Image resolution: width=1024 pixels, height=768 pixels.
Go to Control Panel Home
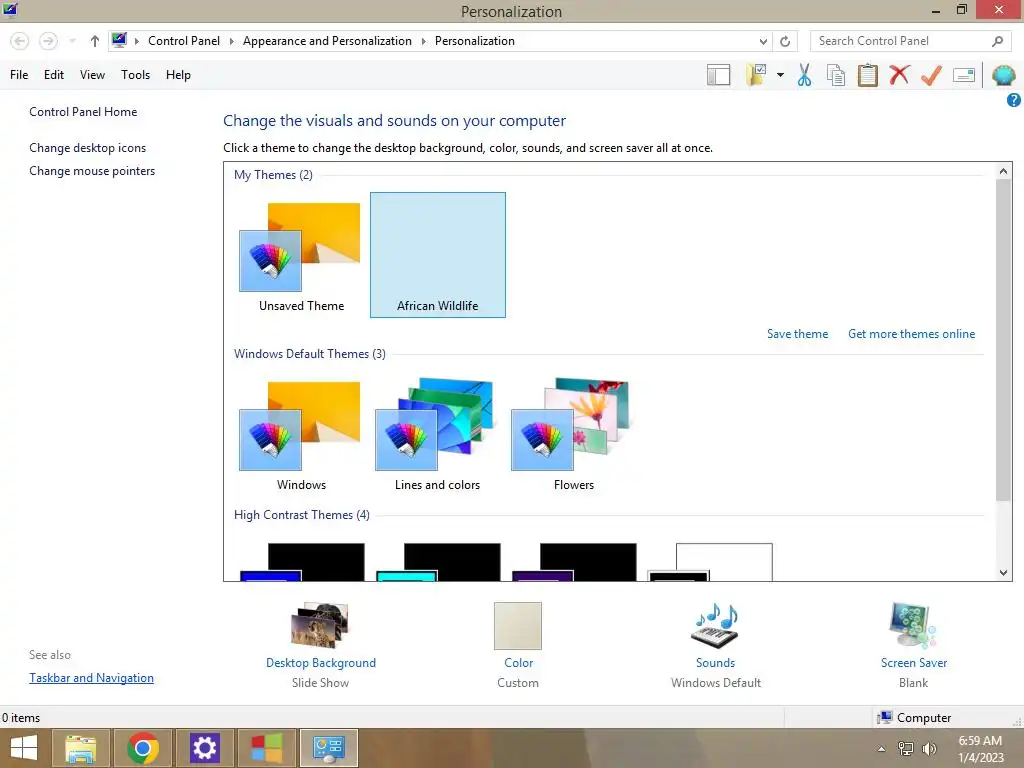pyautogui.click(x=83, y=112)
